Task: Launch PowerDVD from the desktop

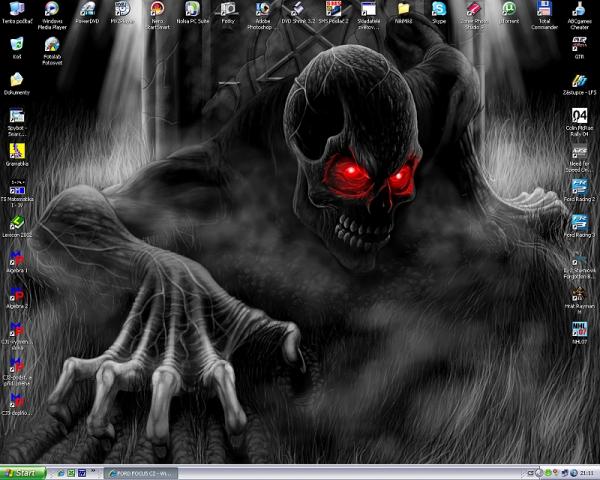Action: (88, 10)
